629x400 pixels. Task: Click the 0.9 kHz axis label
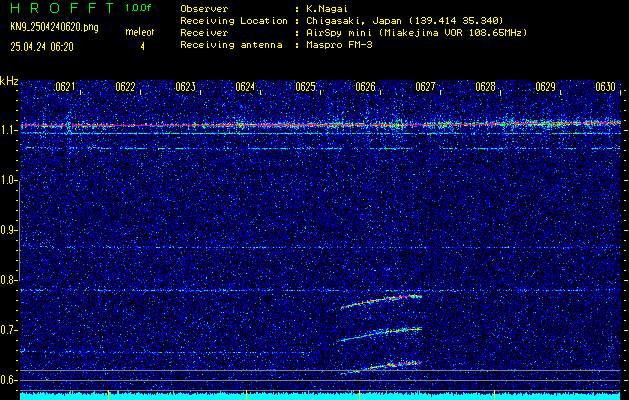pos(8,230)
